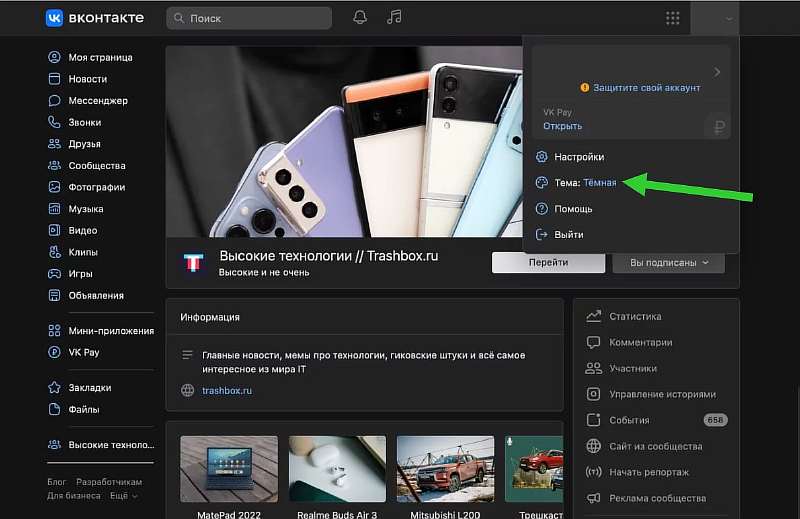Click the Start broadcast (Начать репортаж) item
The width and height of the screenshot is (800, 519).
click(649, 472)
